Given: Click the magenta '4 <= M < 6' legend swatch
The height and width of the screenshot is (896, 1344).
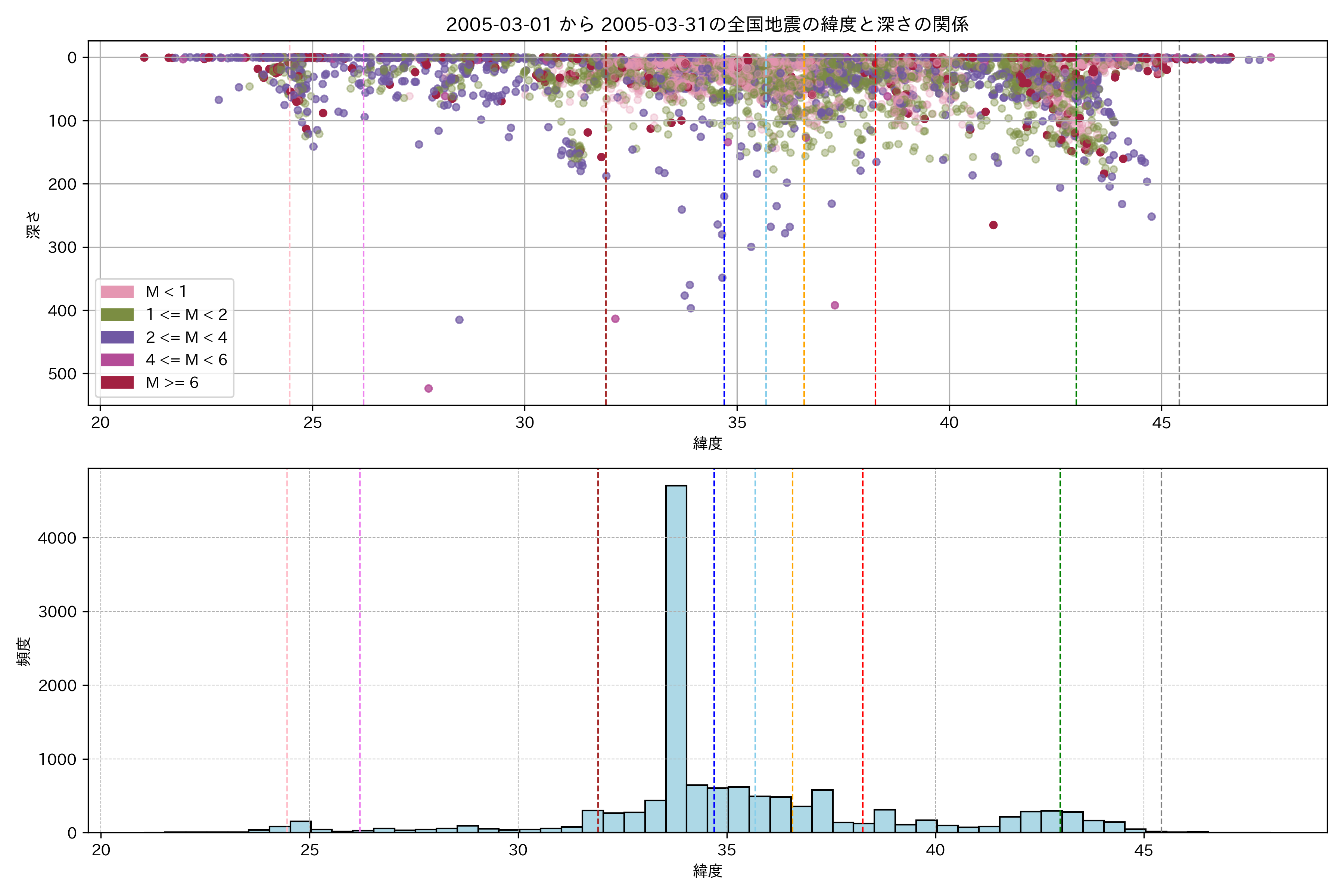Looking at the screenshot, I should [x=117, y=360].
